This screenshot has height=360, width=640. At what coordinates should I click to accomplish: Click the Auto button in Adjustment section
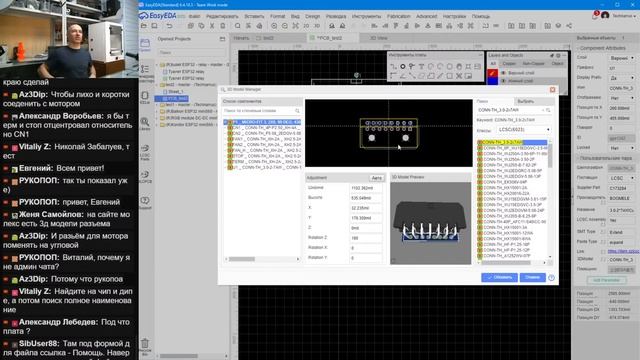376,178
